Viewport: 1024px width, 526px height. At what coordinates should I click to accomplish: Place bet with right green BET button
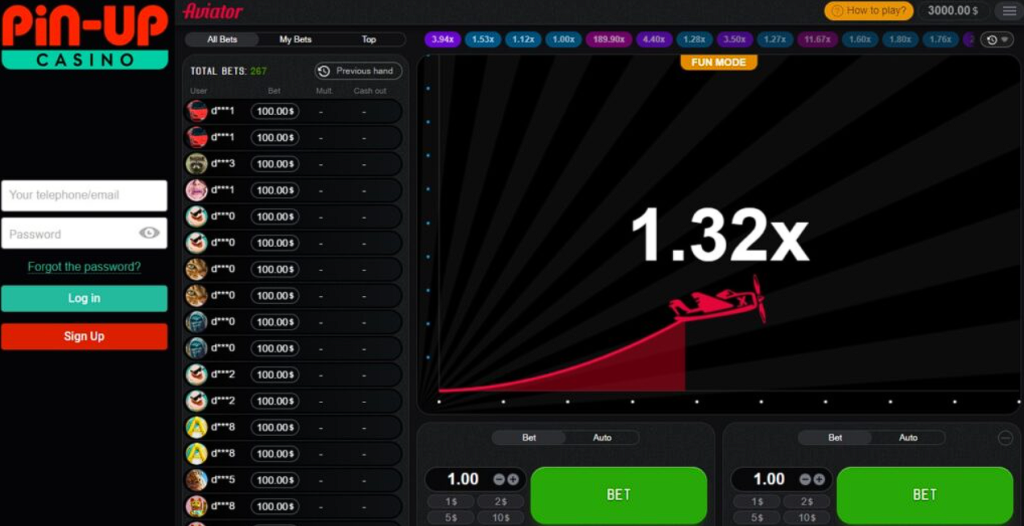[925, 495]
